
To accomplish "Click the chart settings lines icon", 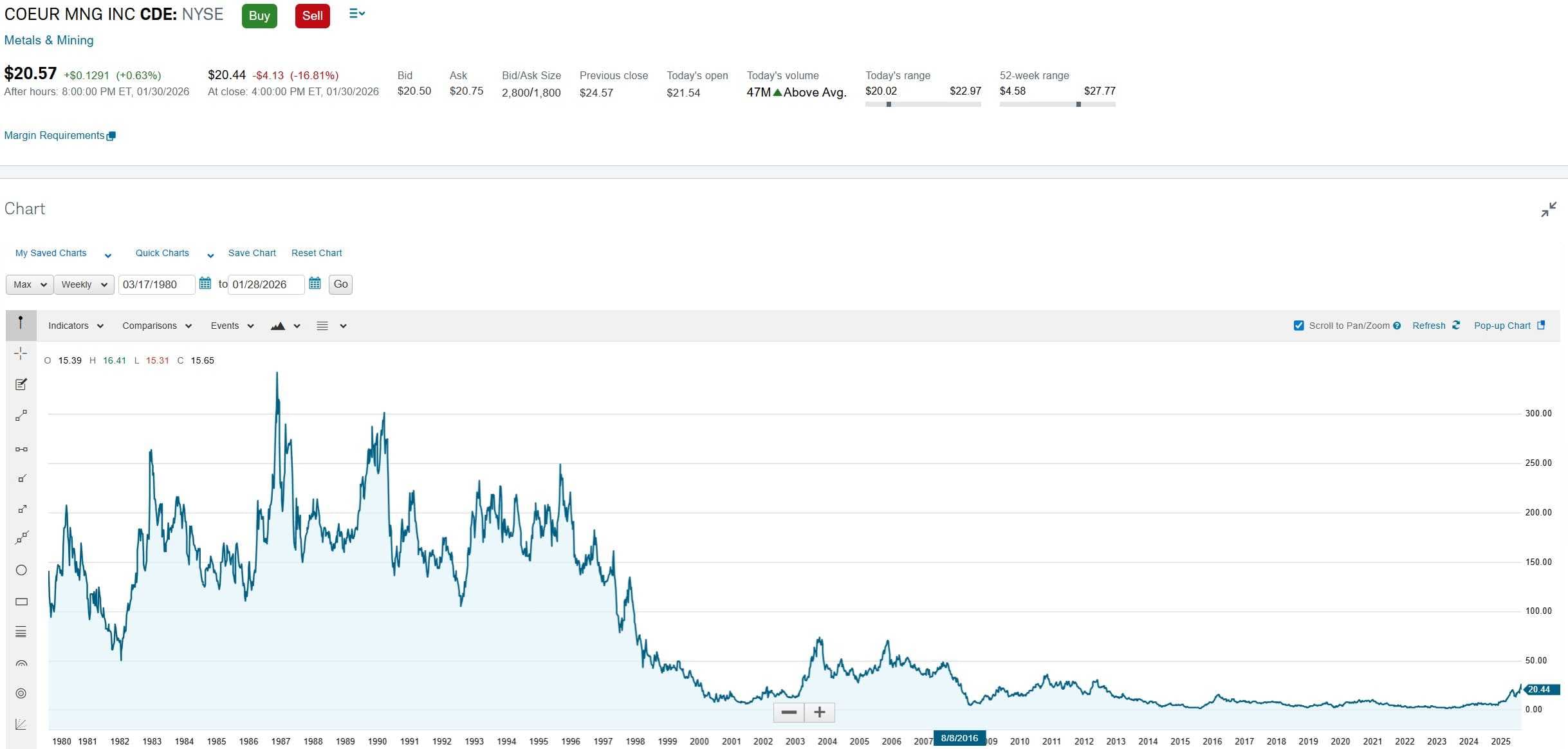I will click(322, 326).
